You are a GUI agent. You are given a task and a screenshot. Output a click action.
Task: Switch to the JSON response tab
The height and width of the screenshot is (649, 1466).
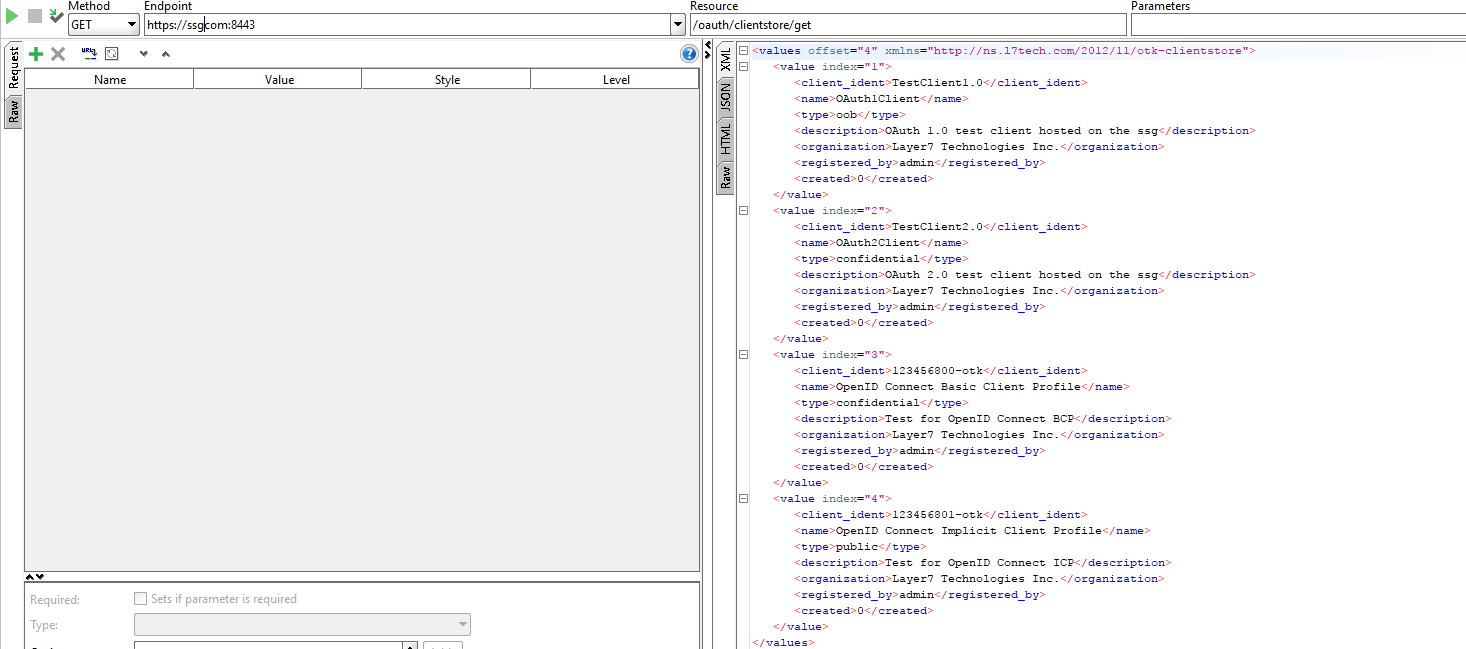[x=725, y=95]
